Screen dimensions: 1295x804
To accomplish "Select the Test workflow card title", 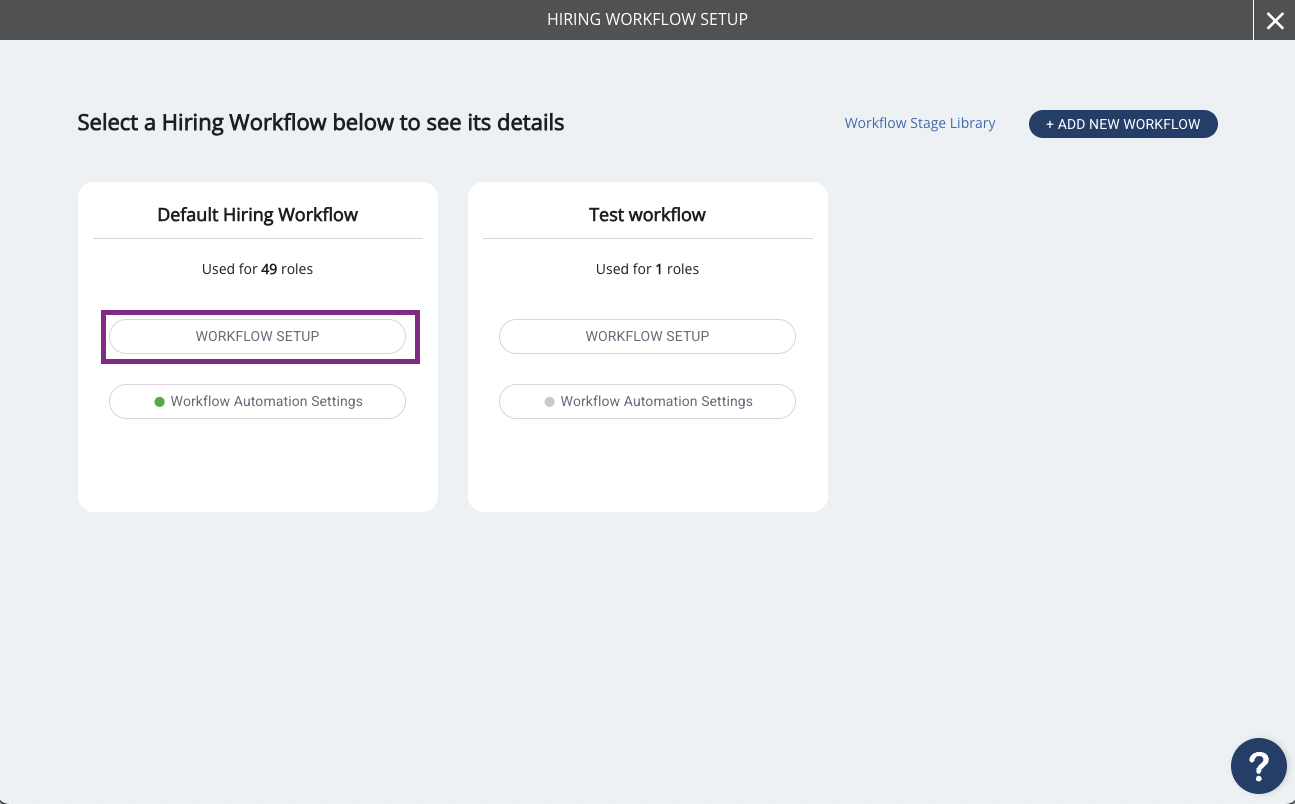I will pos(647,215).
